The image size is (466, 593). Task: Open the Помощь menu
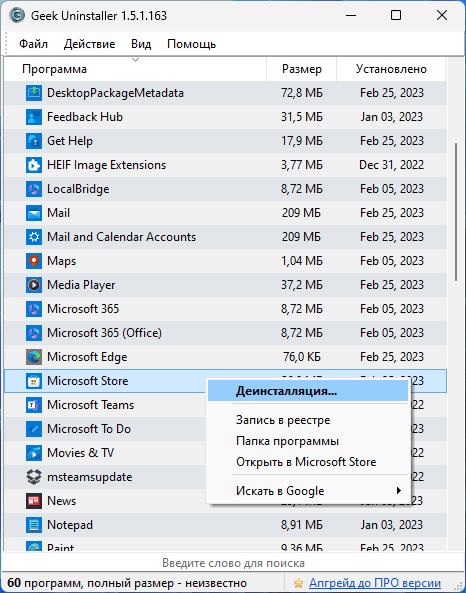tap(191, 44)
